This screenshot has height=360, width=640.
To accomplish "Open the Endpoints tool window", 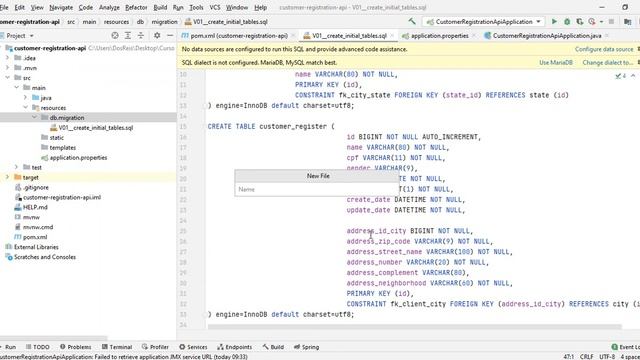I will coord(235,347).
